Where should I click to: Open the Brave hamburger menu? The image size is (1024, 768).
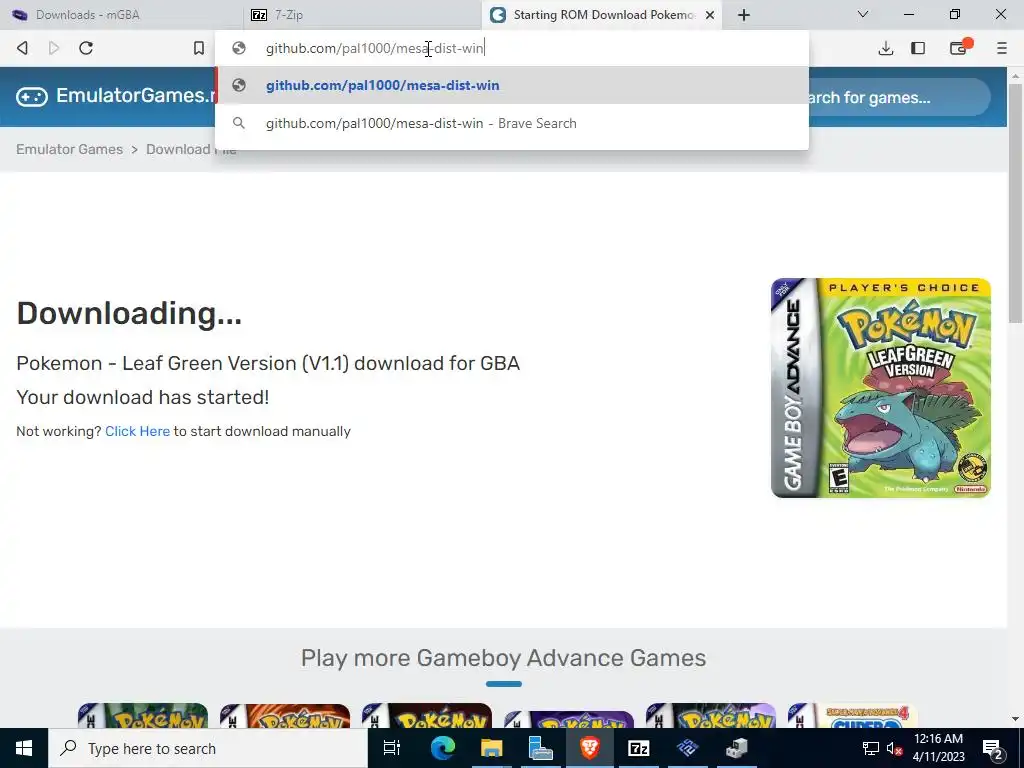pos(1002,48)
